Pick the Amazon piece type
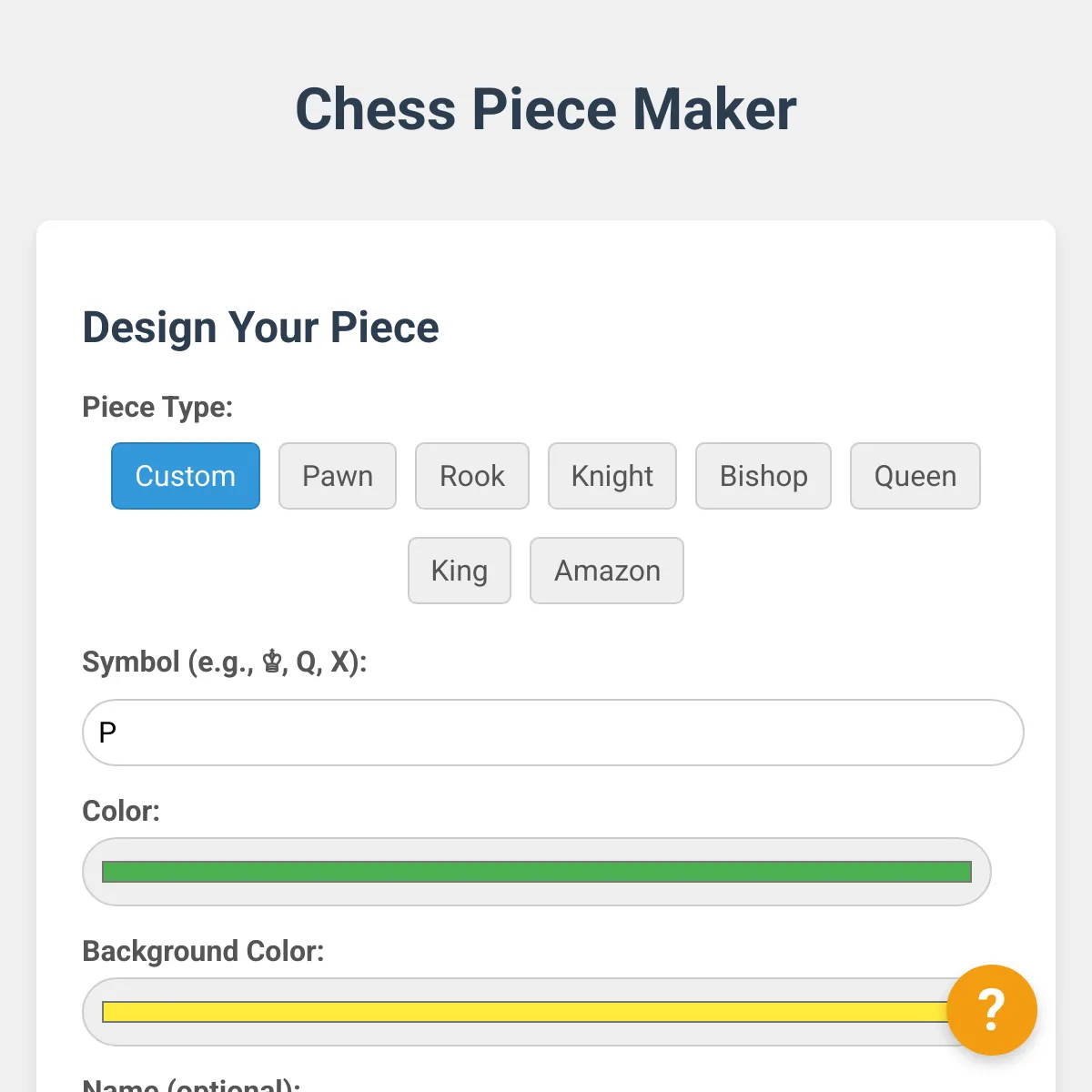The height and width of the screenshot is (1092, 1092). click(x=607, y=571)
